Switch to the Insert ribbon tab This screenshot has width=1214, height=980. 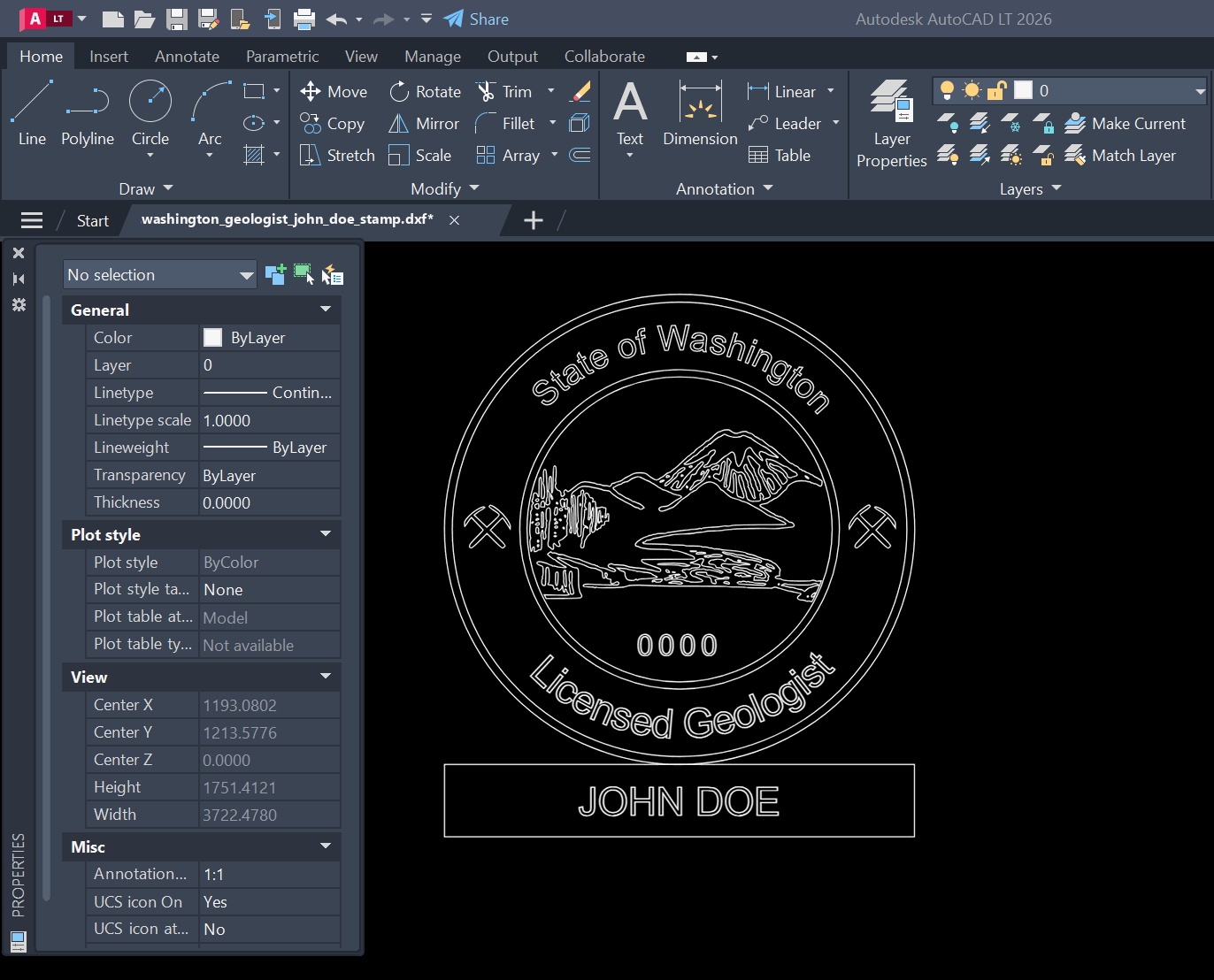click(109, 57)
